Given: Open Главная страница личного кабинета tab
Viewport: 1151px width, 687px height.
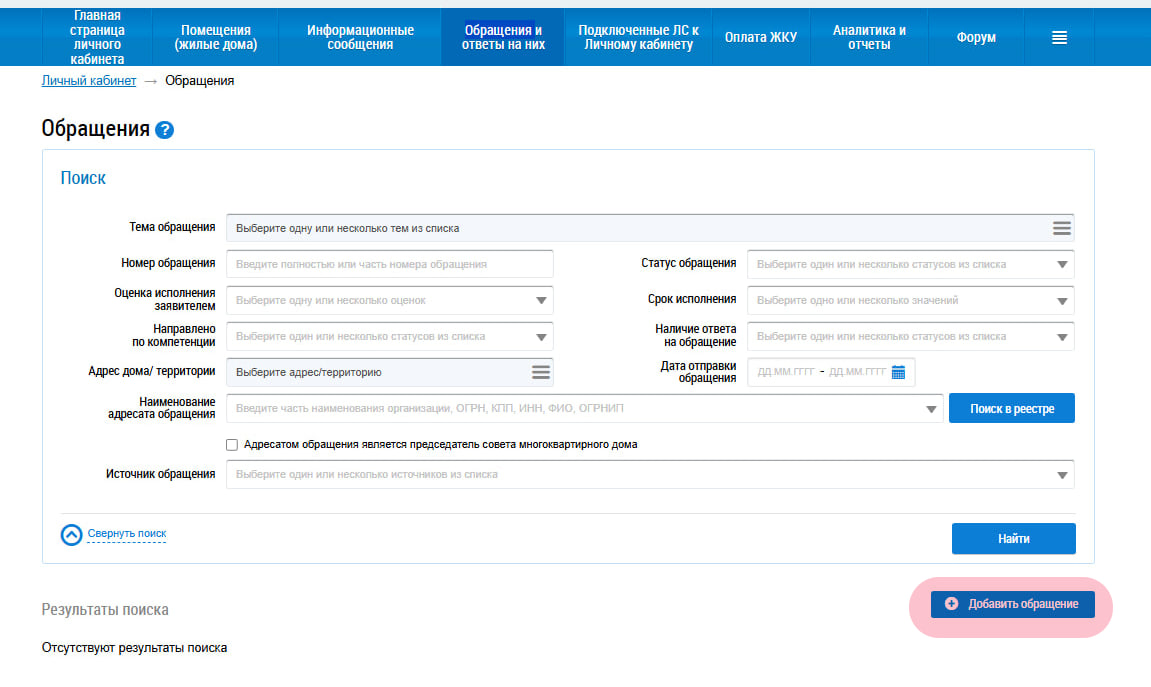Looking at the screenshot, I should coord(97,37).
